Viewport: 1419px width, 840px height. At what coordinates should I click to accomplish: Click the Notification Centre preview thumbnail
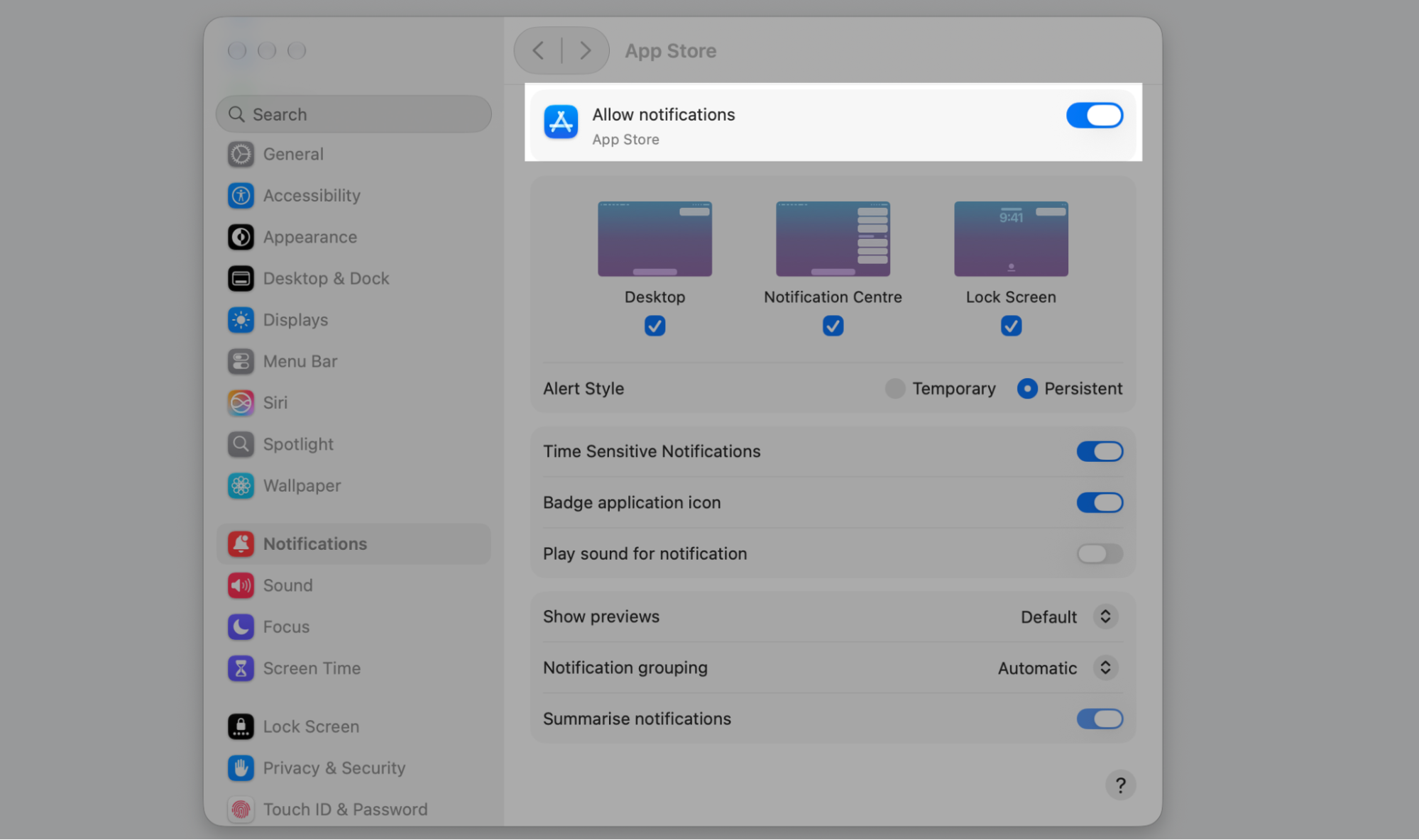pos(833,239)
